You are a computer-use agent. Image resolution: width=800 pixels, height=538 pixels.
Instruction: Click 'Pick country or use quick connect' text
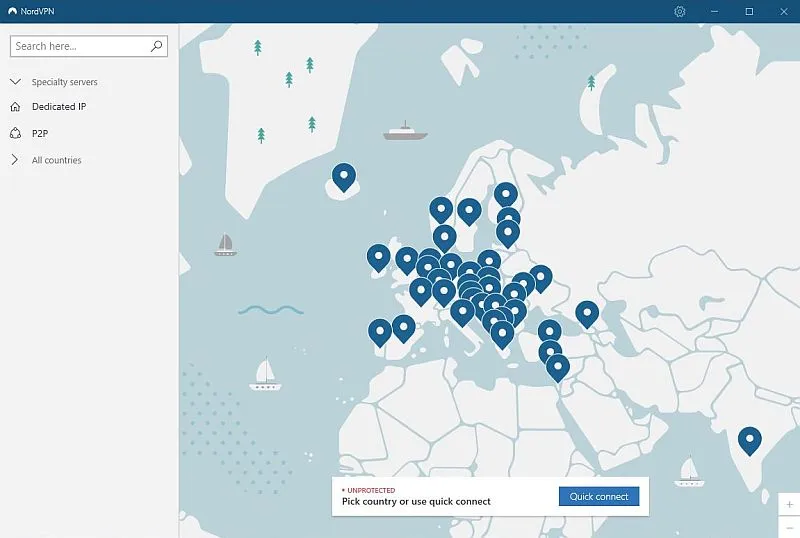pos(416,501)
